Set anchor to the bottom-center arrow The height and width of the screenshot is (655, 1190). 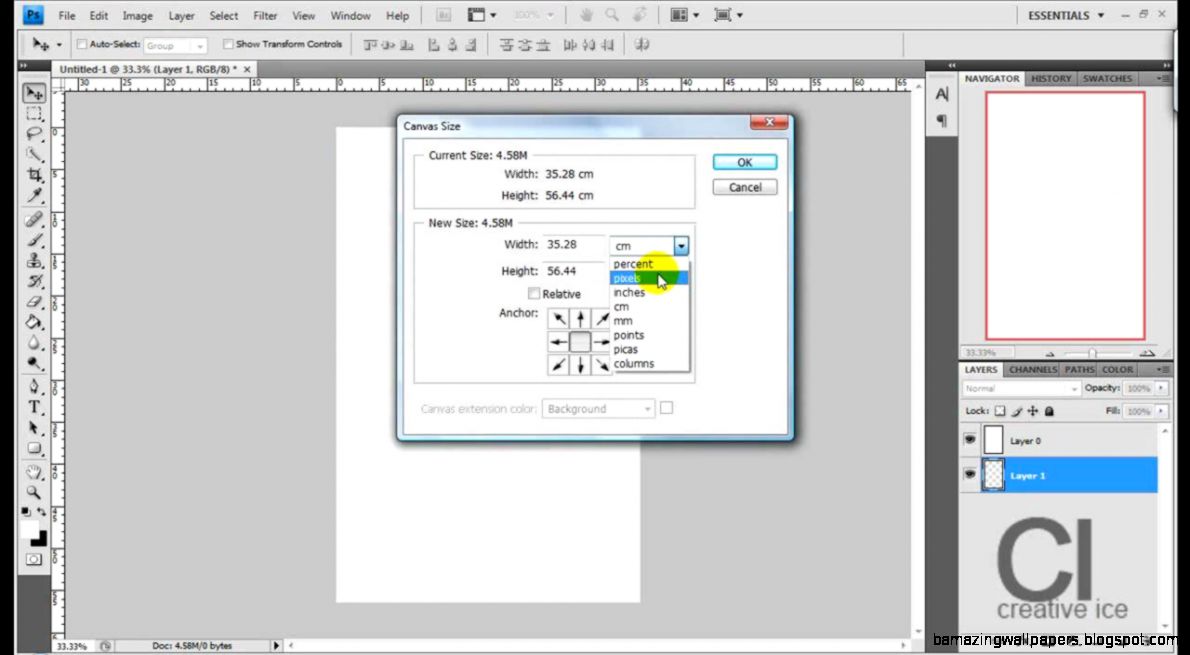click(x=580, y=365)
